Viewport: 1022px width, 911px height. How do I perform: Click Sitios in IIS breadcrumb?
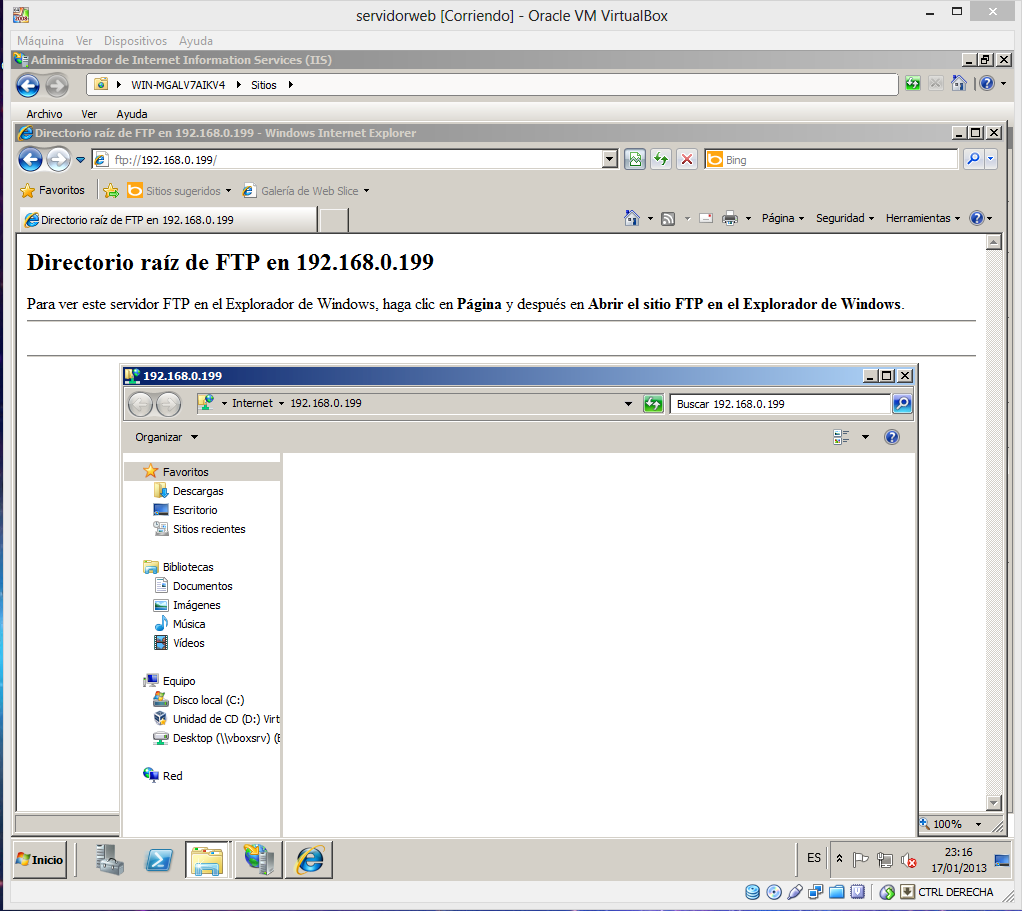click(263, 85)
